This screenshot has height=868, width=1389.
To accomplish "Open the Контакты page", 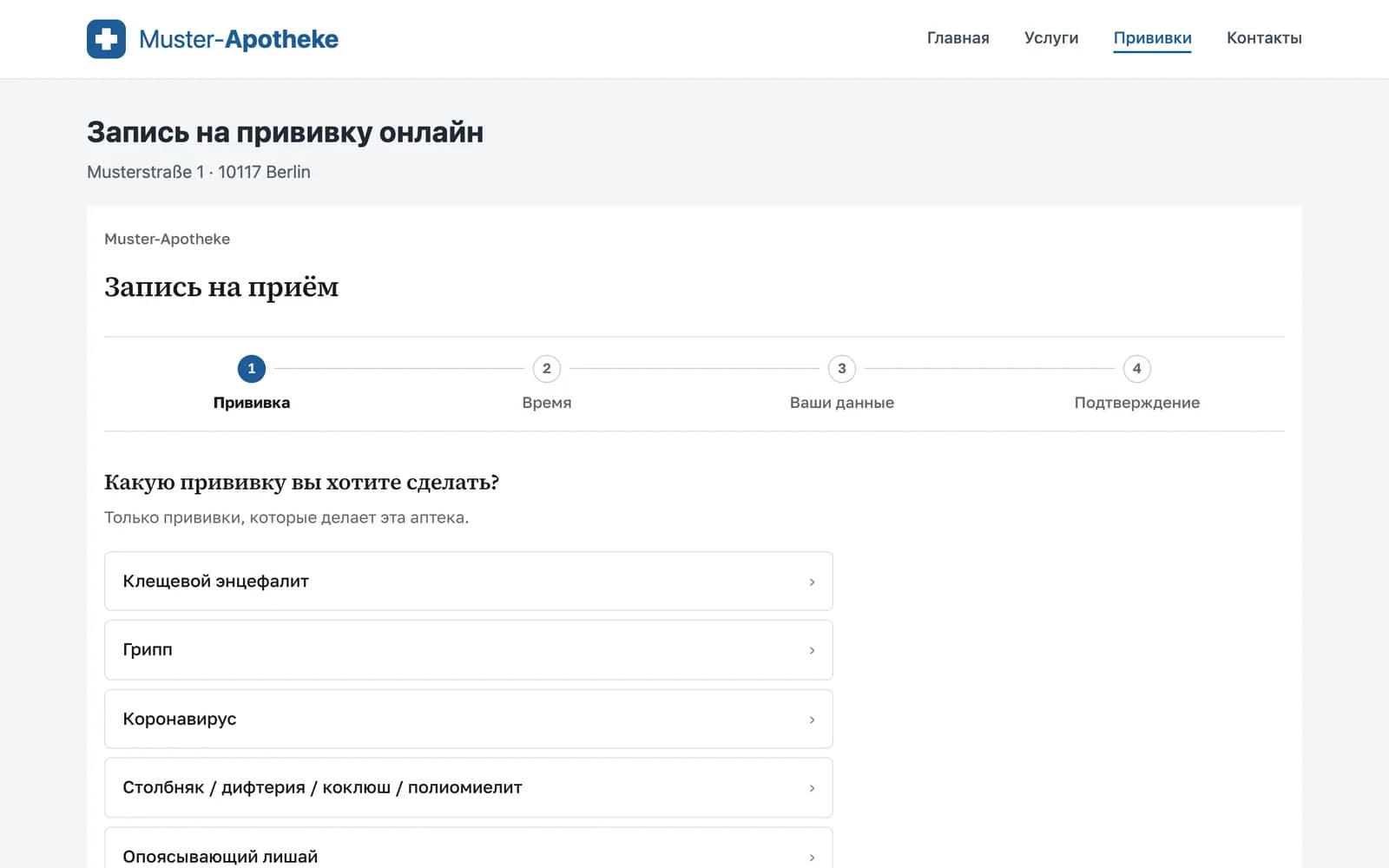I will click(1264, 38).
